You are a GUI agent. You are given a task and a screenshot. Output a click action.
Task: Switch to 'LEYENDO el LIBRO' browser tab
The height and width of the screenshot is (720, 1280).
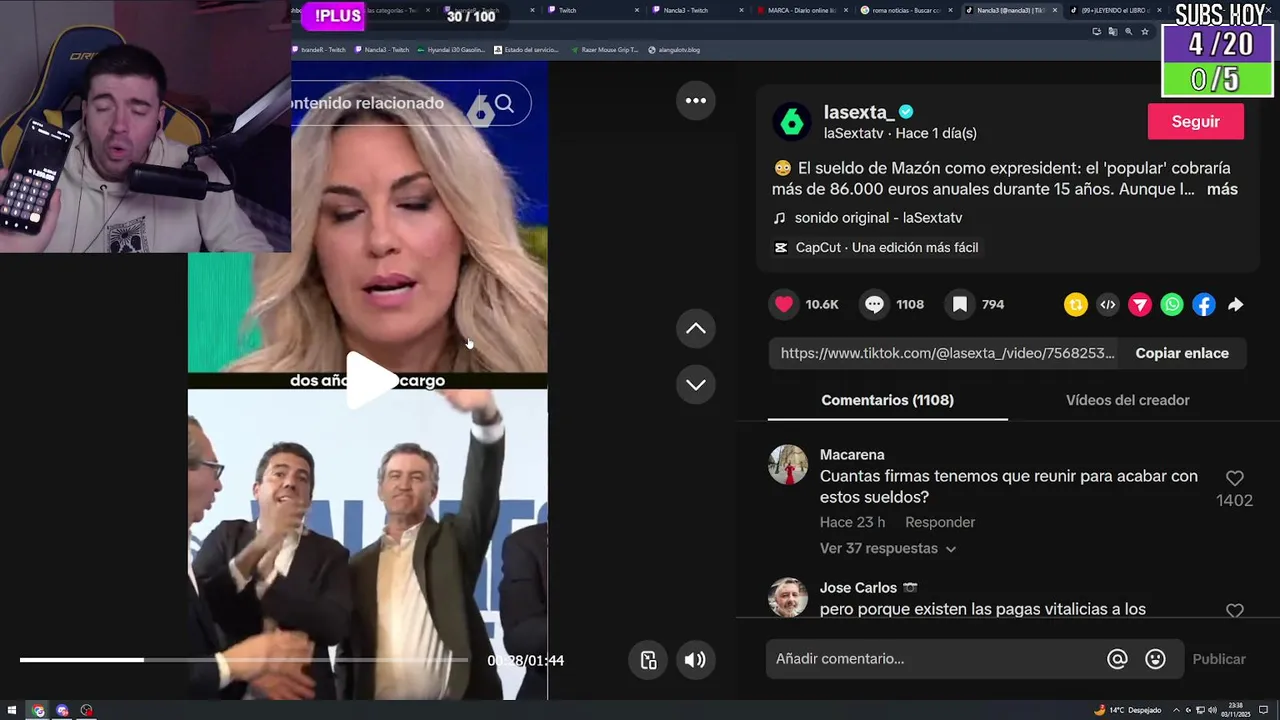(x=1115, y=10)
